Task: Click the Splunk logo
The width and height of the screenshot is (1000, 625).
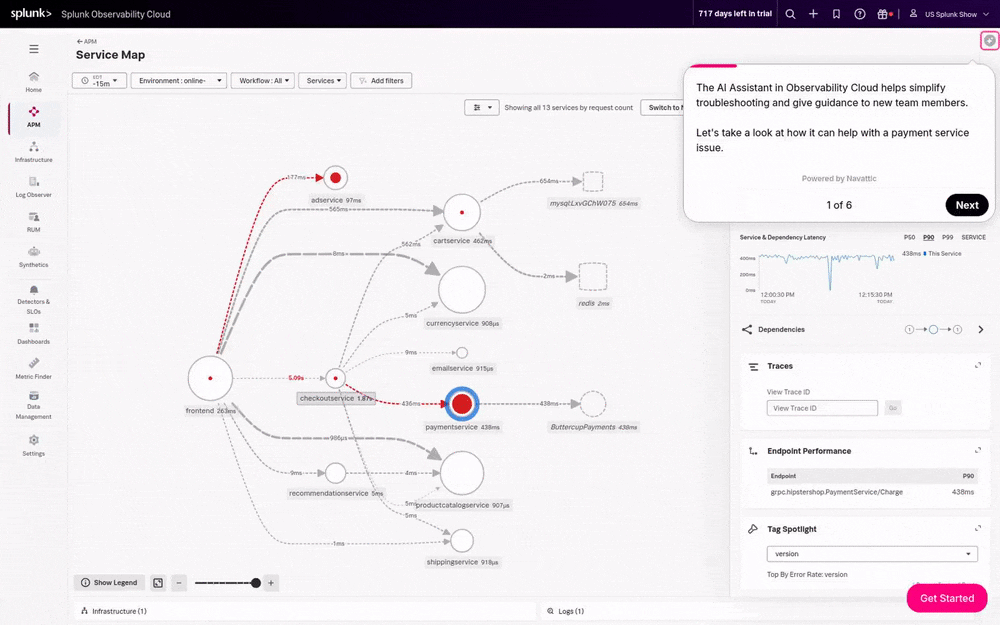Action: tap(31, 13)
